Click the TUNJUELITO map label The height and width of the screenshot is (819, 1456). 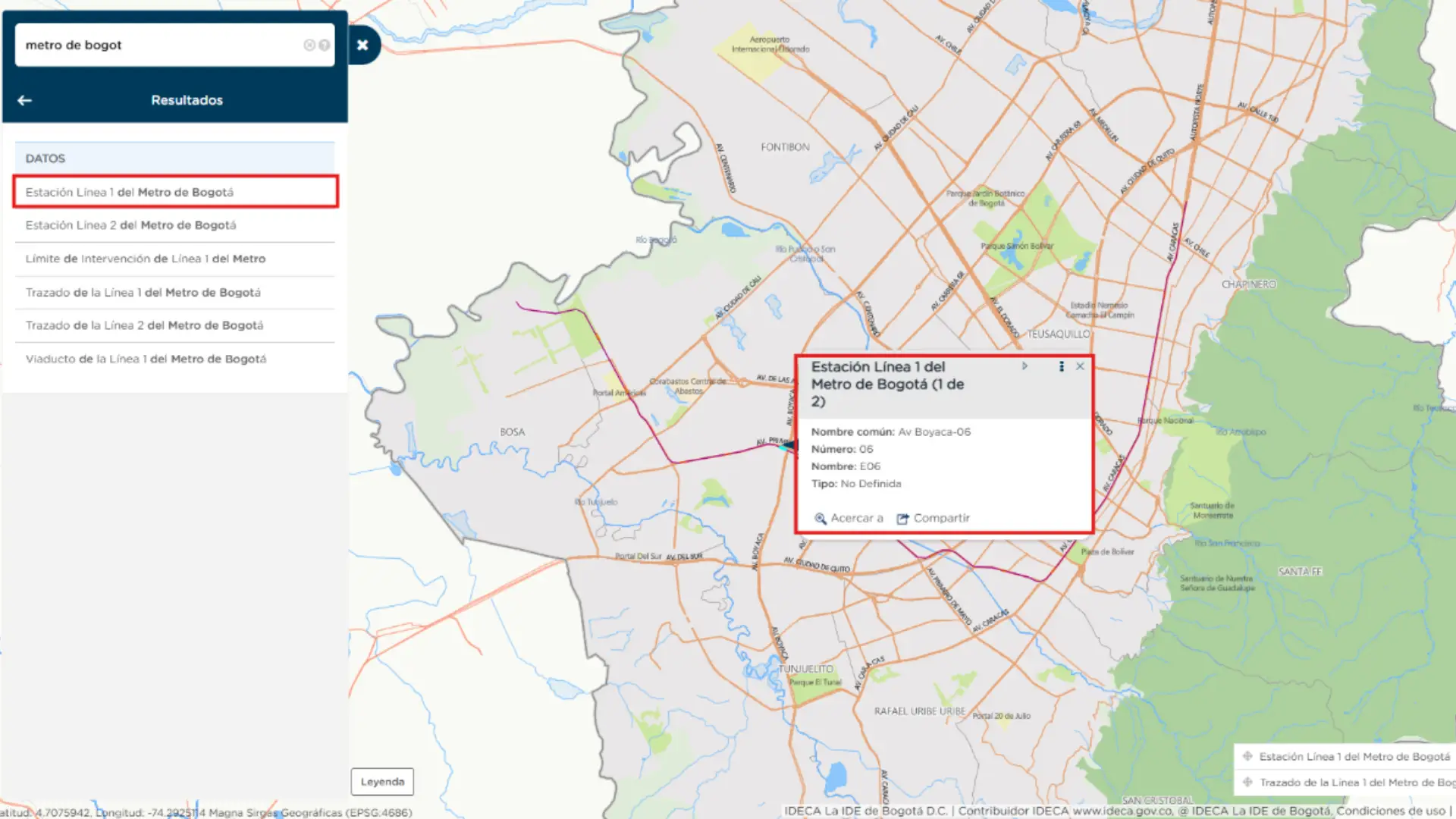point(805,669)
